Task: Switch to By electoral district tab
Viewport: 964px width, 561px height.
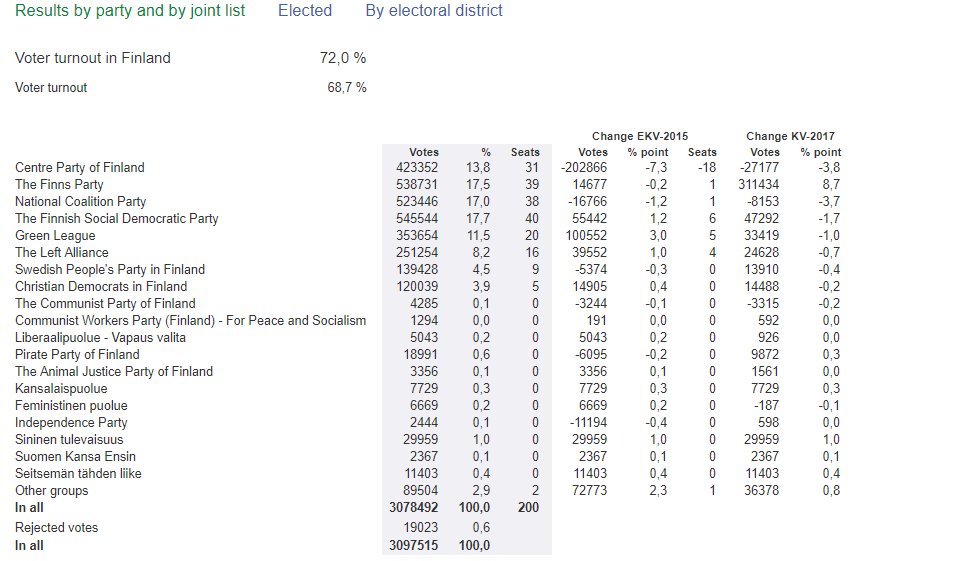Action: coord(434,11)
